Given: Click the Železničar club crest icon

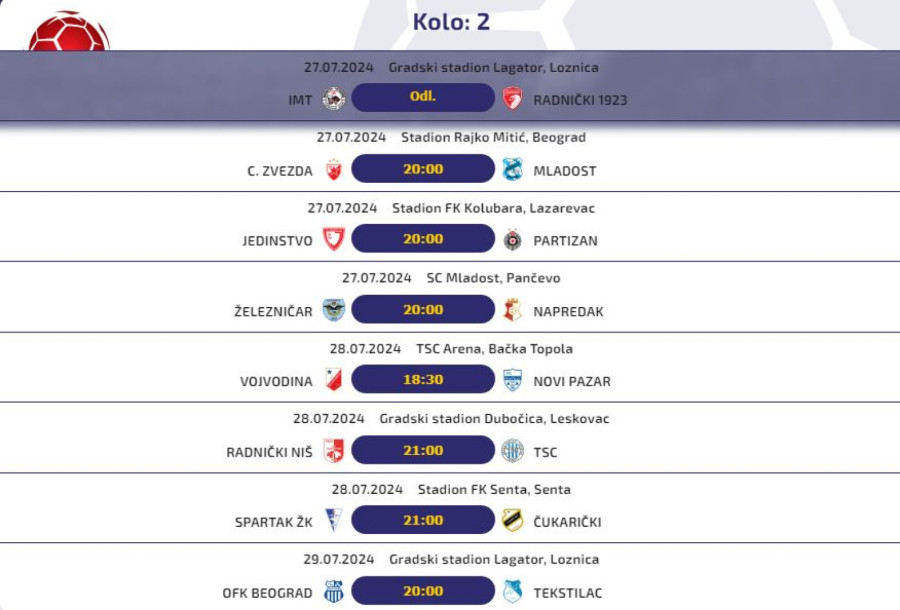Looking at the screenshot, I should coord(334,311).
